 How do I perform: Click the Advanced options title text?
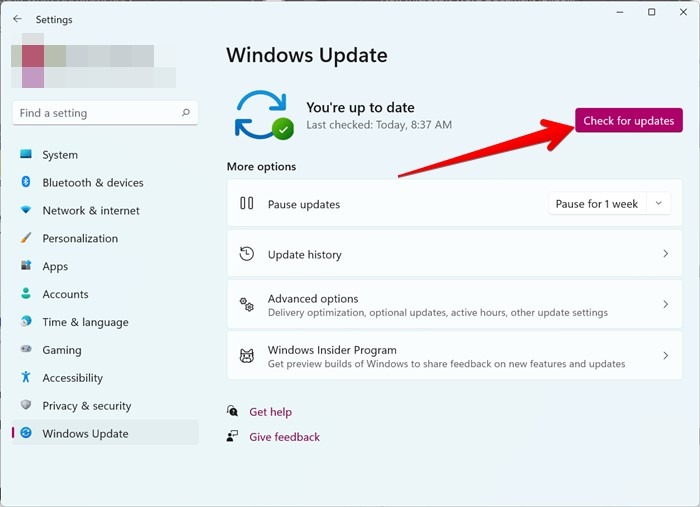point(313,298)
